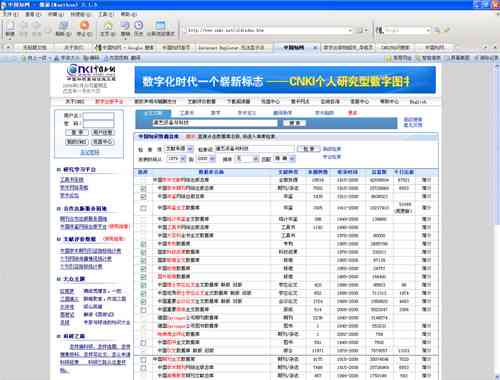This screenshot has height=380, width=500.
Task: Tick the checkbox for 中国学术期刊网络出版总库 row
Action: [x=143, y=188]
